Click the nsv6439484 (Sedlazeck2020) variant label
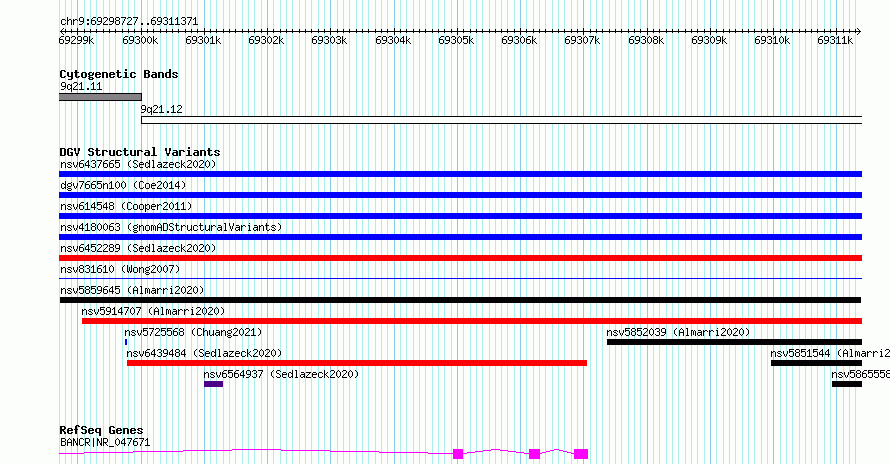This screenshot has height=464, width=890. [204, 353]
